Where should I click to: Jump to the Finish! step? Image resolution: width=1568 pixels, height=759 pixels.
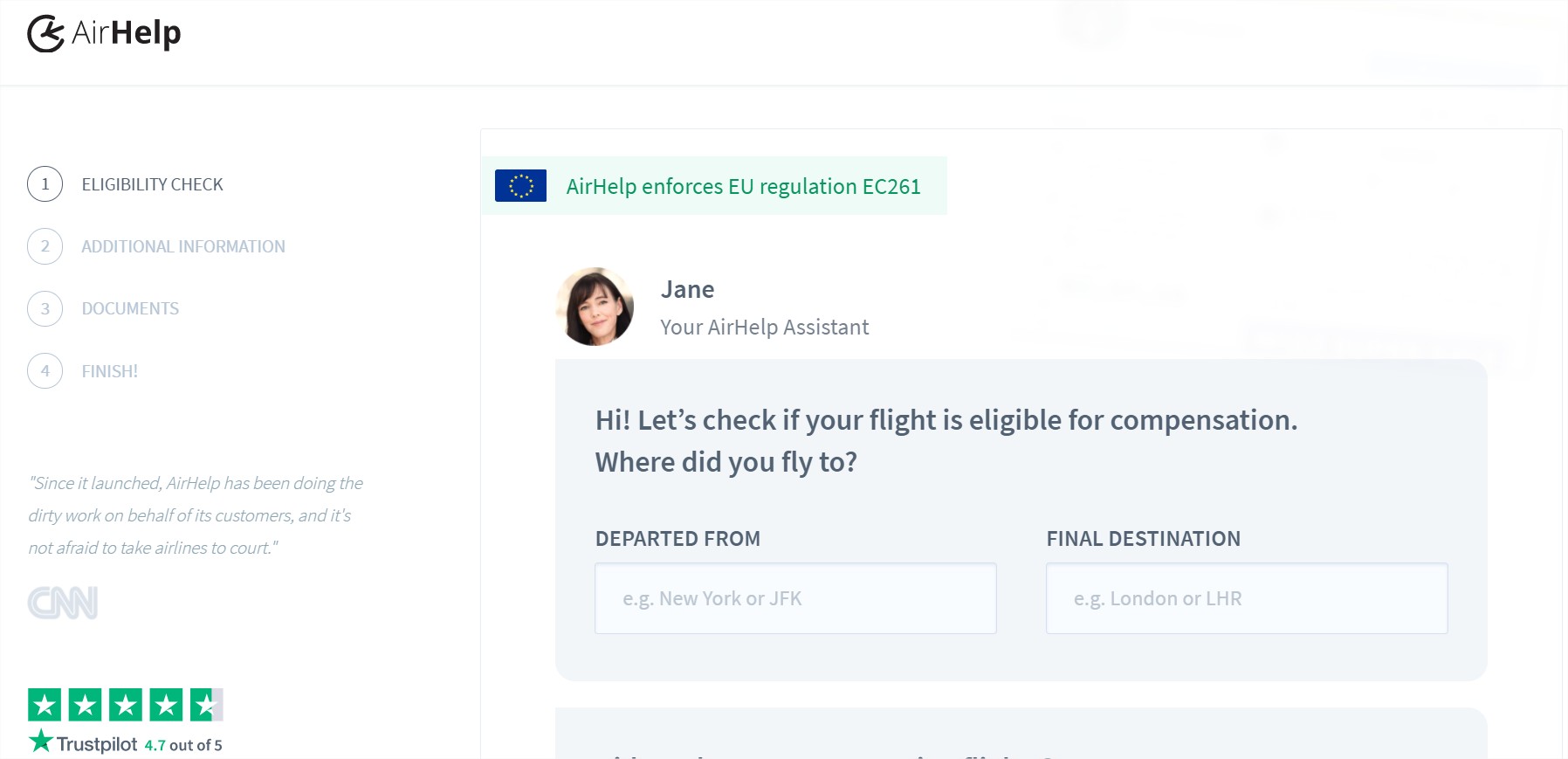point(110,371)
